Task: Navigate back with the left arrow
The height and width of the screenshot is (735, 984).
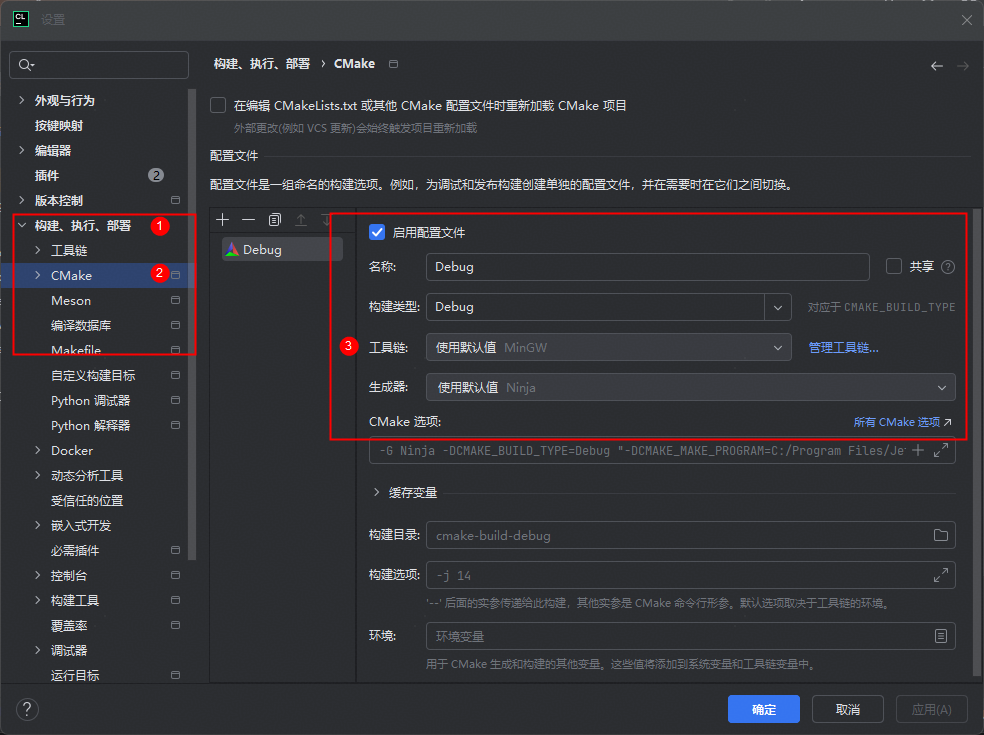Action: click(x=937, y=66)
